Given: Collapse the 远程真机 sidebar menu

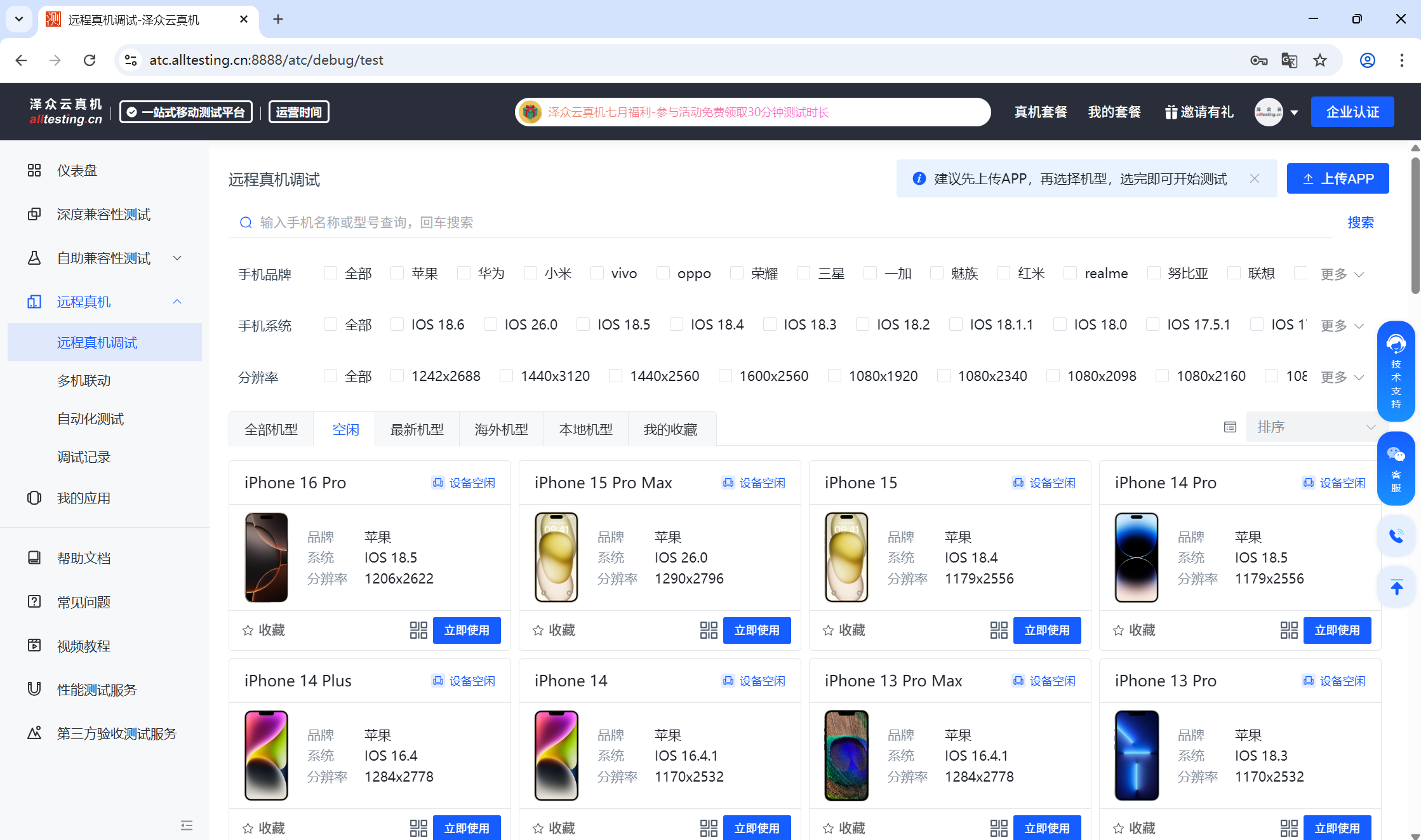Looking at the screenshot, I should 177,302.
